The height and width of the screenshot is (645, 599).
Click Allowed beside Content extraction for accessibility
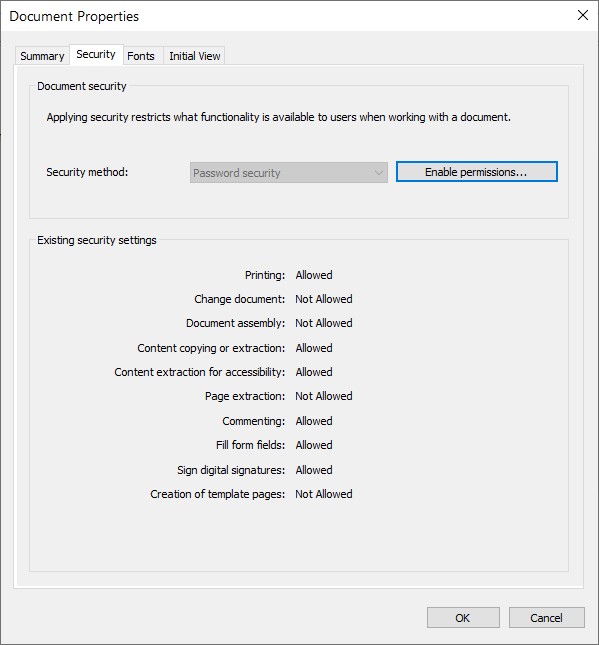pyautogui.click(x=313, y=372)
